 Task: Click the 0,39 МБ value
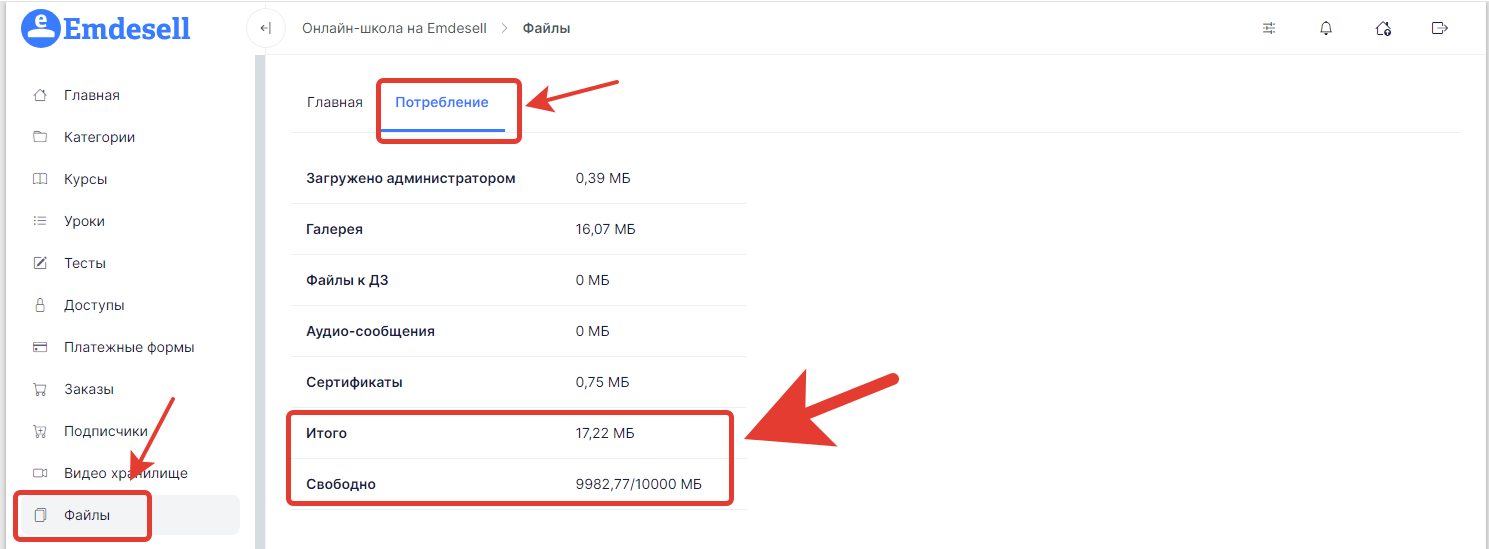point(603,178)
